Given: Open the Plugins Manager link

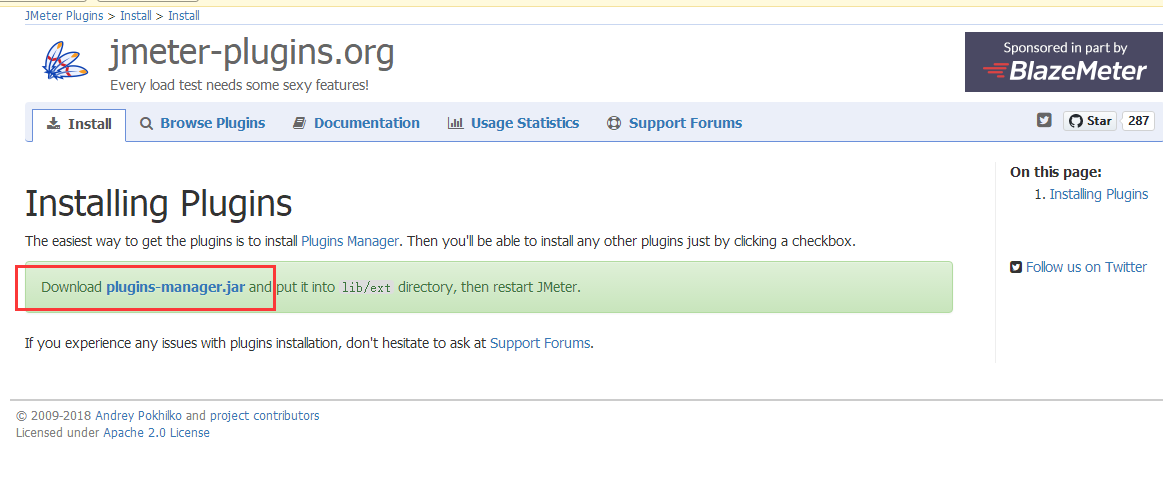Looking at the screenshot, I should pyautogui.click(x=350, y=241).
